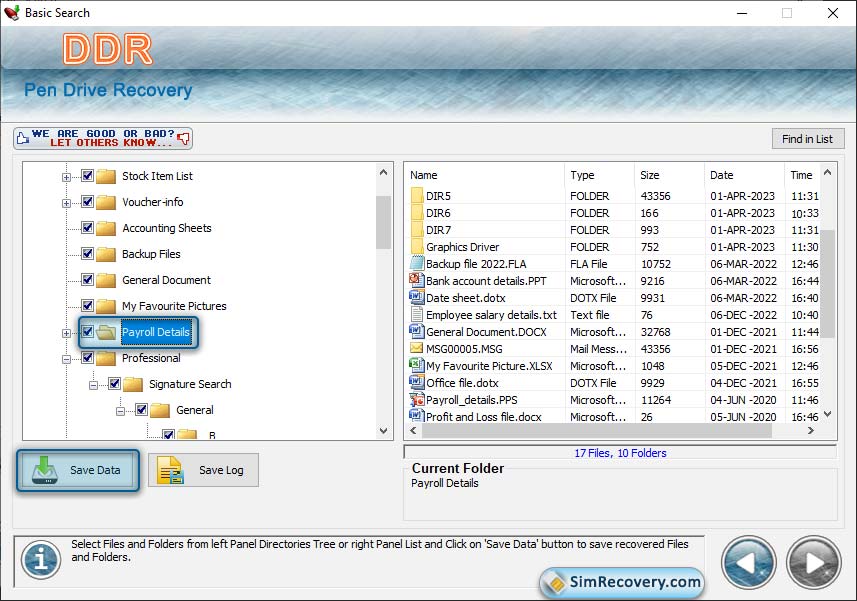857x601 pixels.
Task: Go back with the left arrow button
Action: pos(748,563)
